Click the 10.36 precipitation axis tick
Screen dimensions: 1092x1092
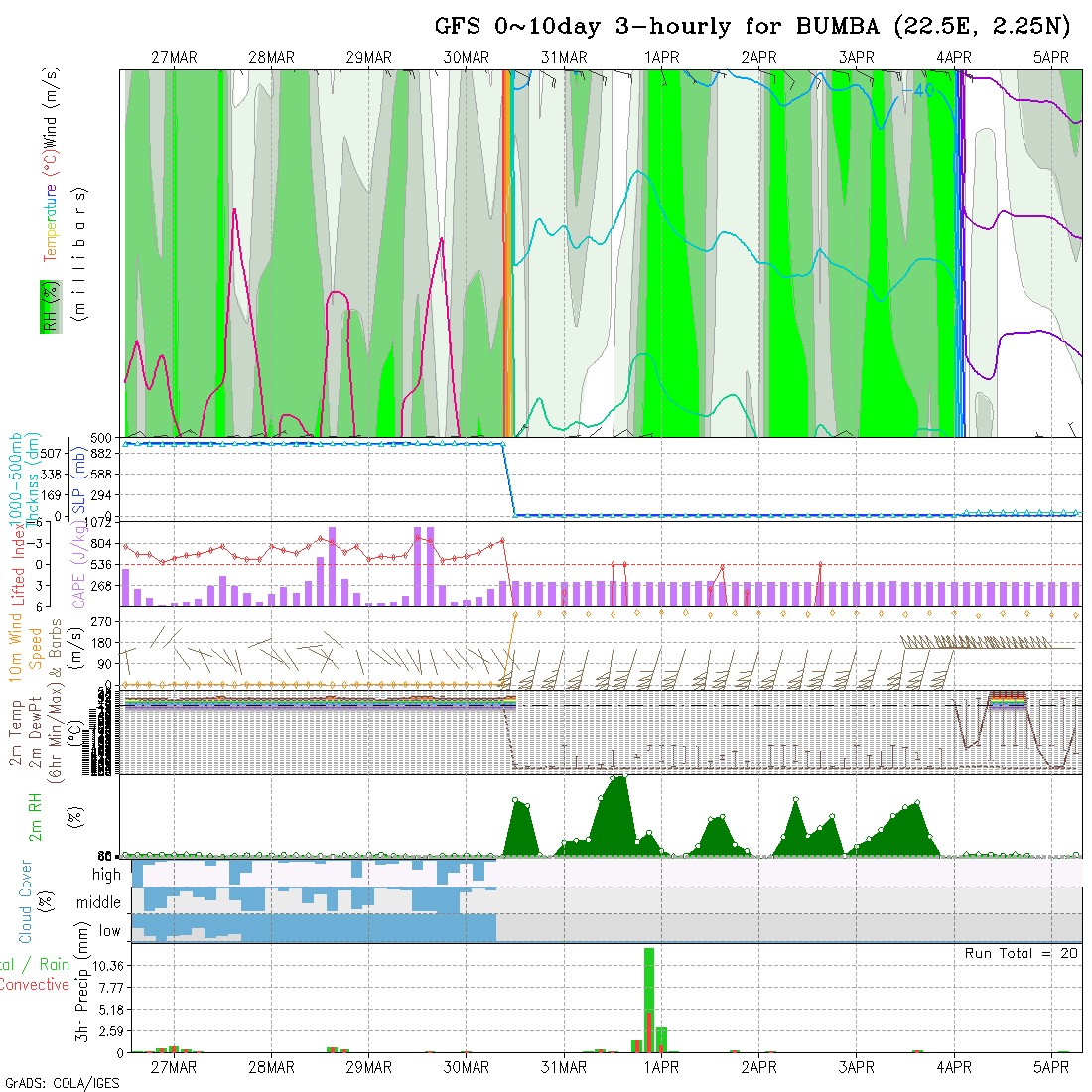pyautogui.click(x=106, y=966)
